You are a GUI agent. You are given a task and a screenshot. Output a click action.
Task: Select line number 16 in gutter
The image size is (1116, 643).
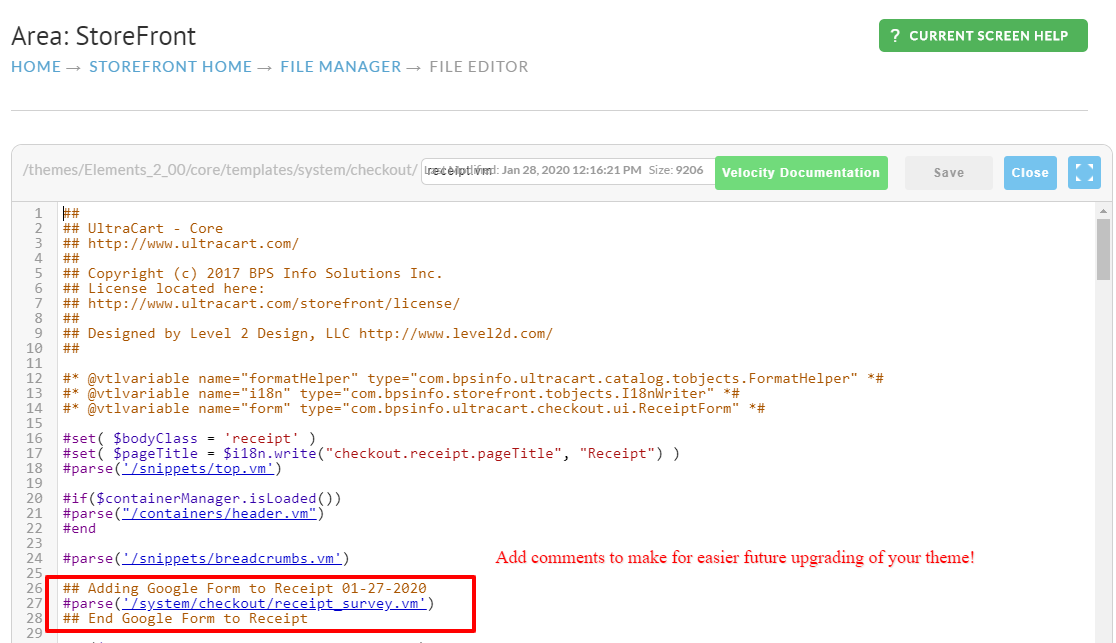click(34, 439)
